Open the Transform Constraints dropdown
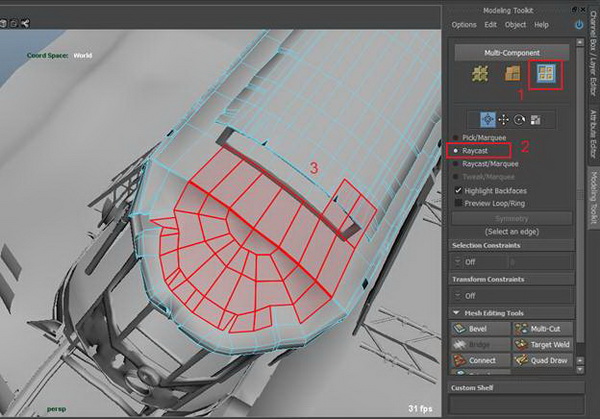Viewport: 600px width, 419px height. (510, 296)
